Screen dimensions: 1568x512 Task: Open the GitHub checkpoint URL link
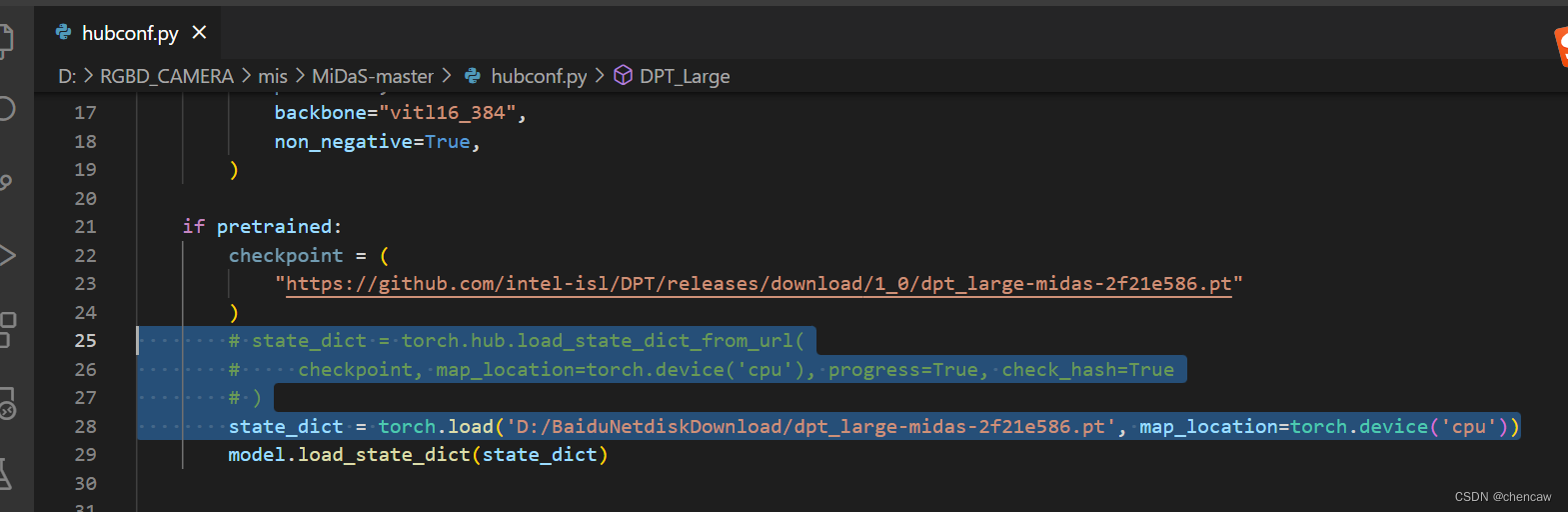click(759, 284)
